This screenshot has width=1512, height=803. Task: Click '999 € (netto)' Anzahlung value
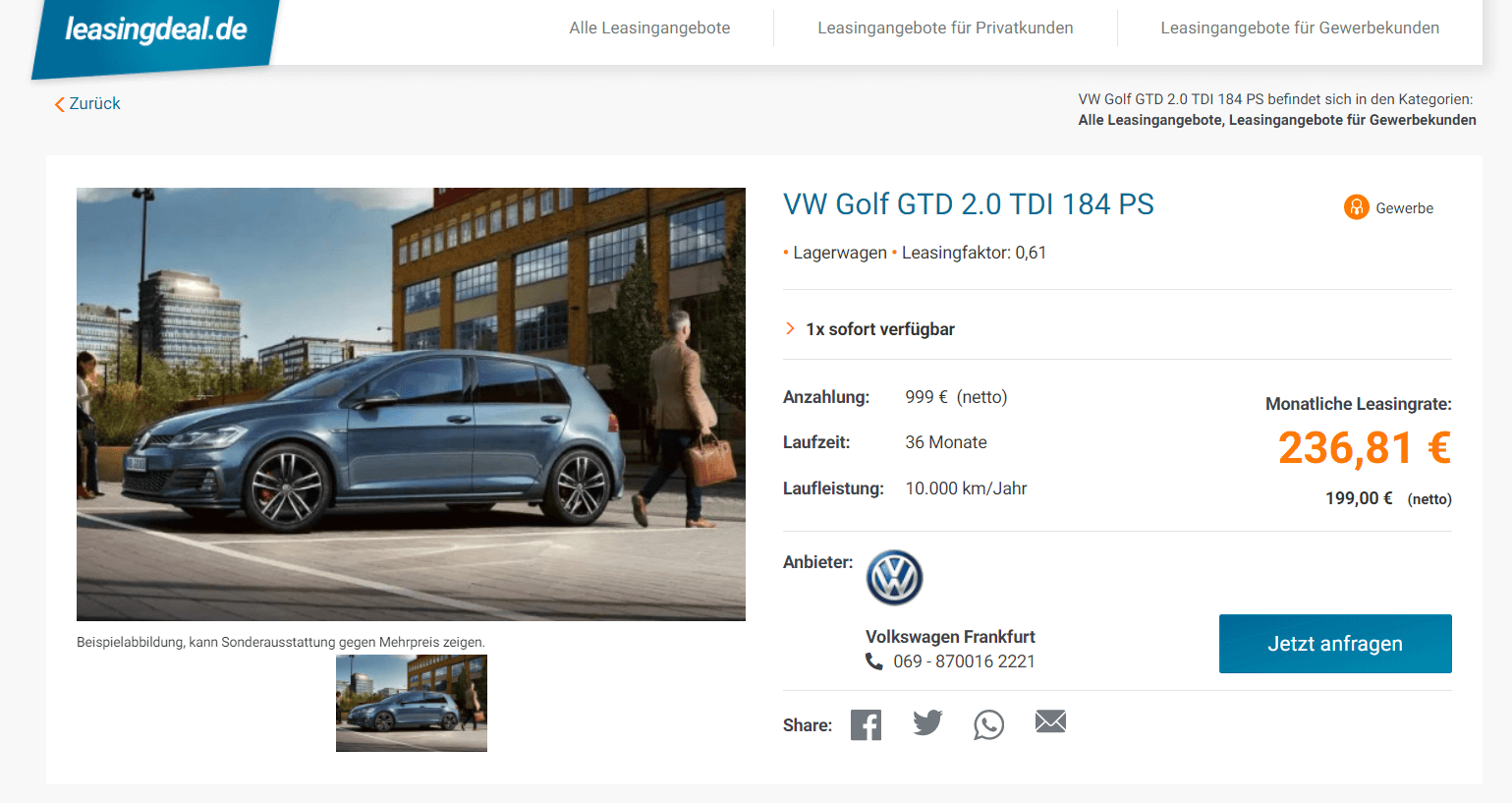click(956, 397)
